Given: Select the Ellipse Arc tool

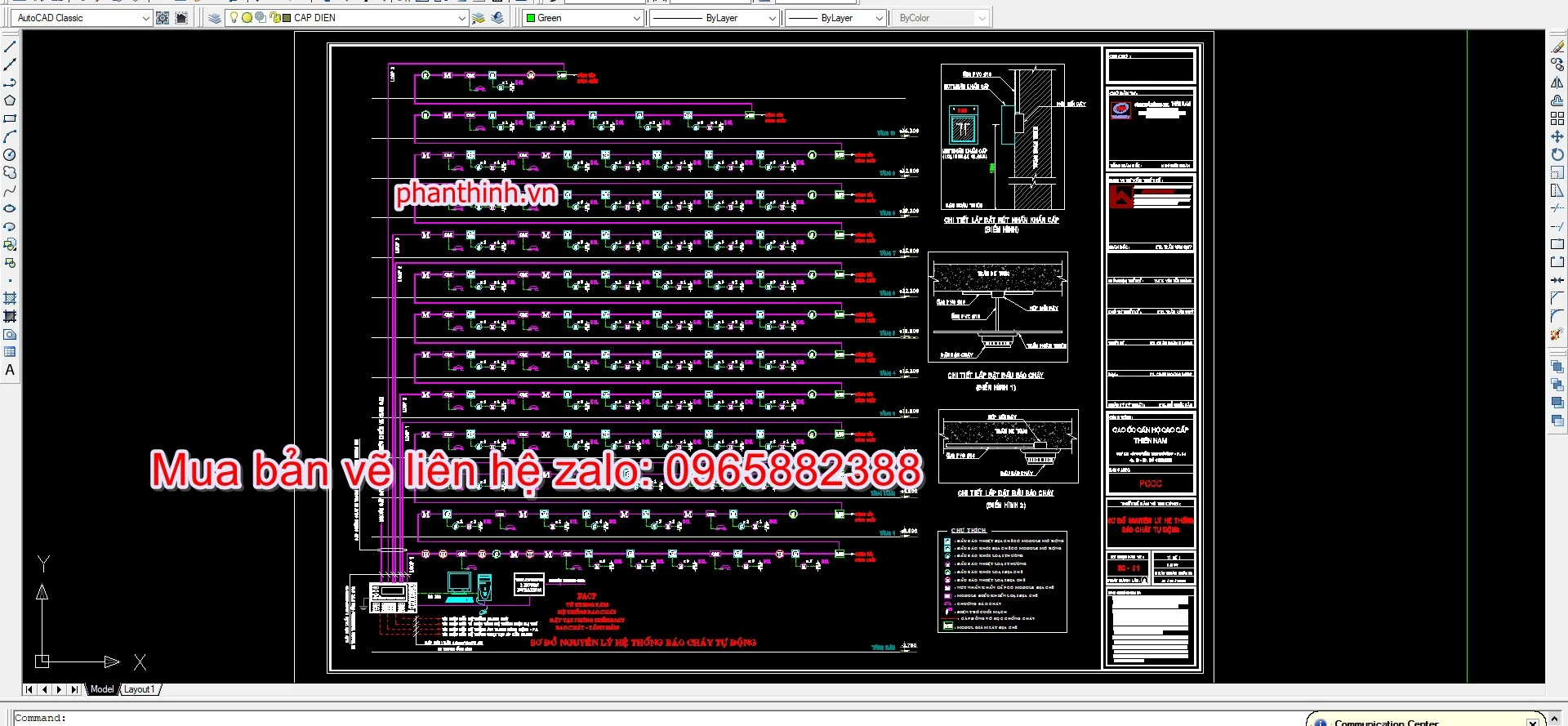Looking at the screenshot, I should pos(10,226).
